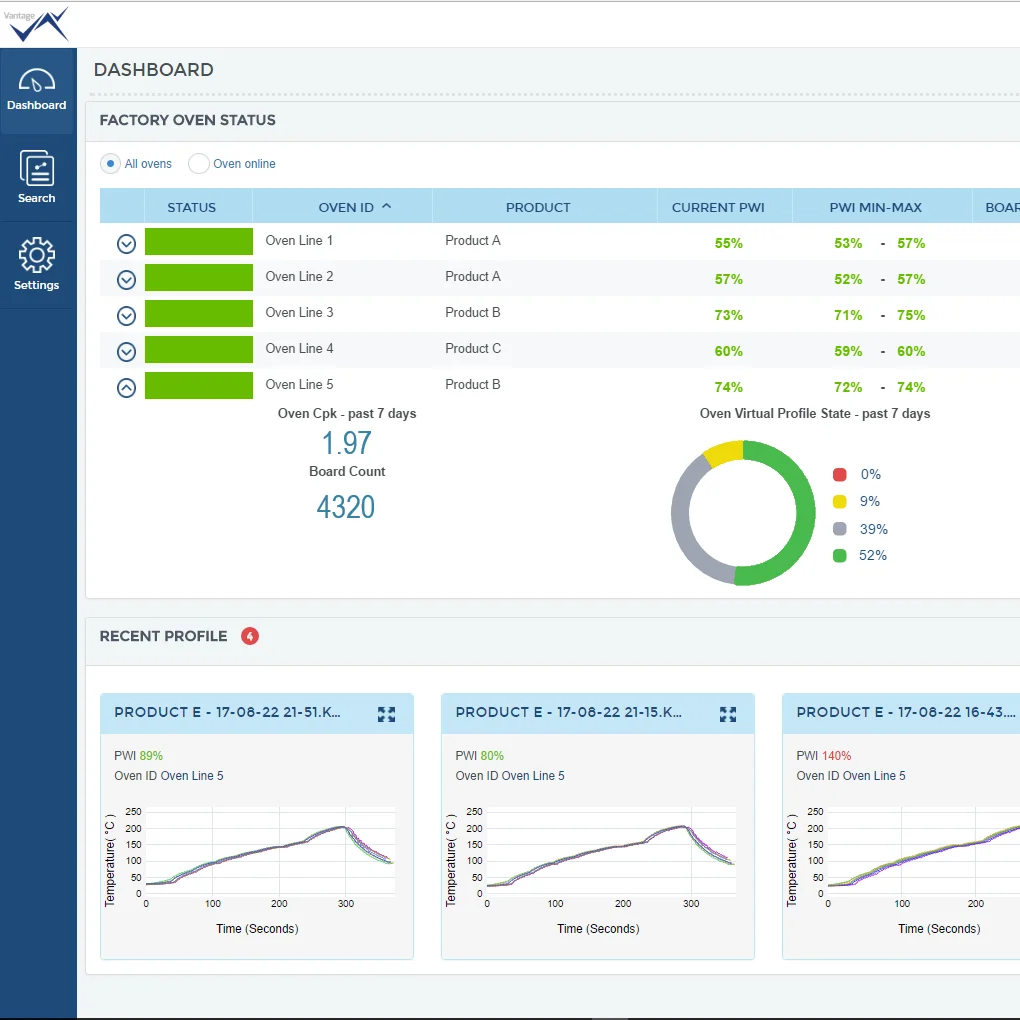Click the 1.97 Oven Cpk value

point(347,444)
